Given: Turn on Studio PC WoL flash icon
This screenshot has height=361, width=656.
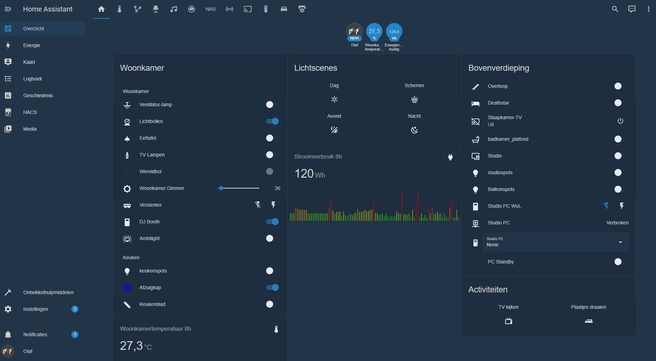Looking at the screenshot, I should click(622, 205).
